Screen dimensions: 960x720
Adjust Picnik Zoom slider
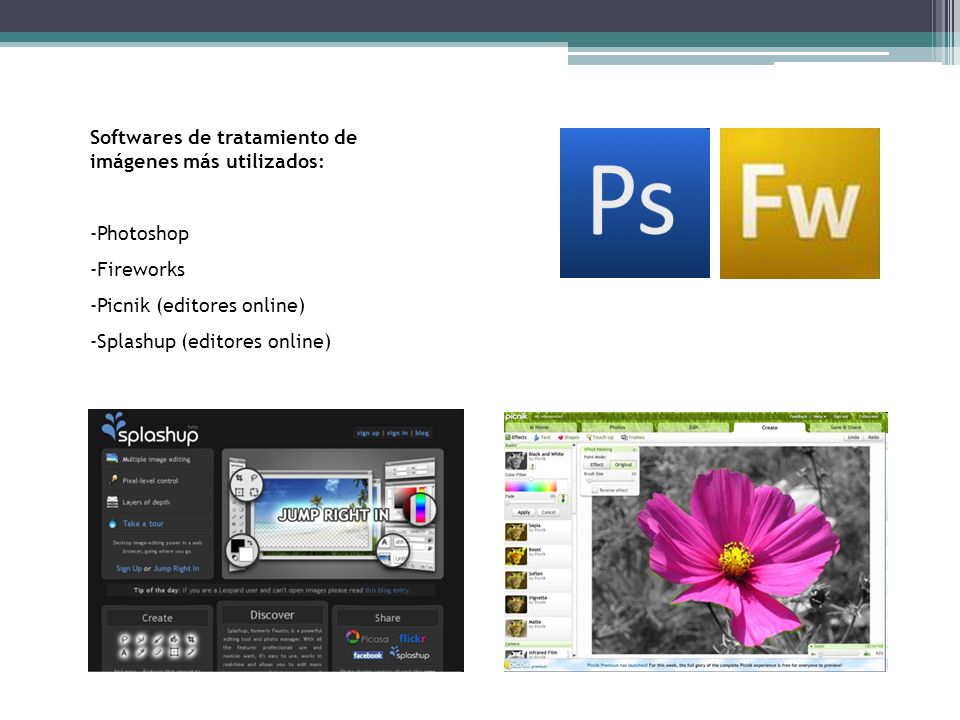[x=840, y=654]
